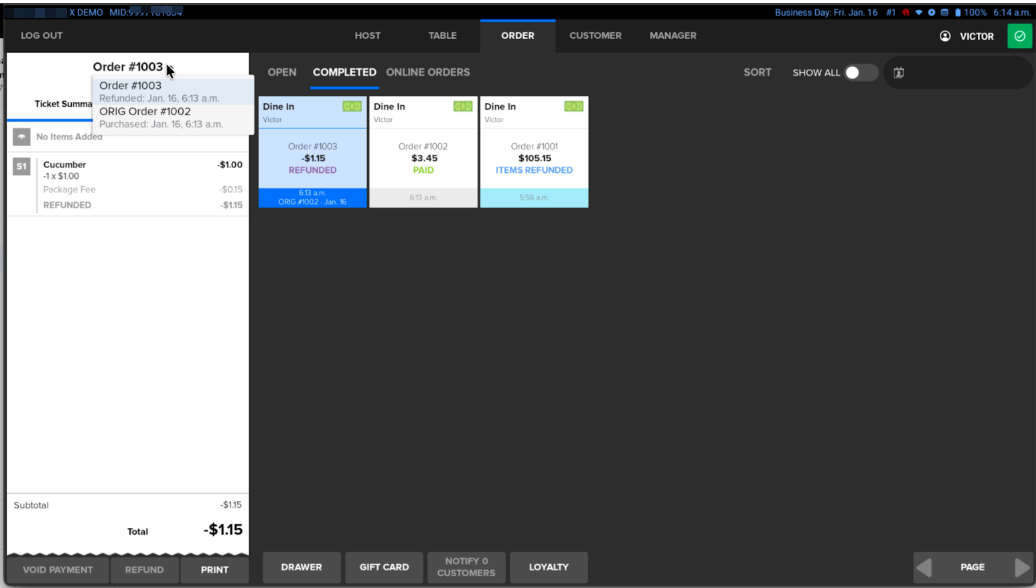The width and height of the screenshot is (1036, 588).
Task: Click the cash icon on Order #1002 card
Action: pyautogui.click(x=463, y=106)
